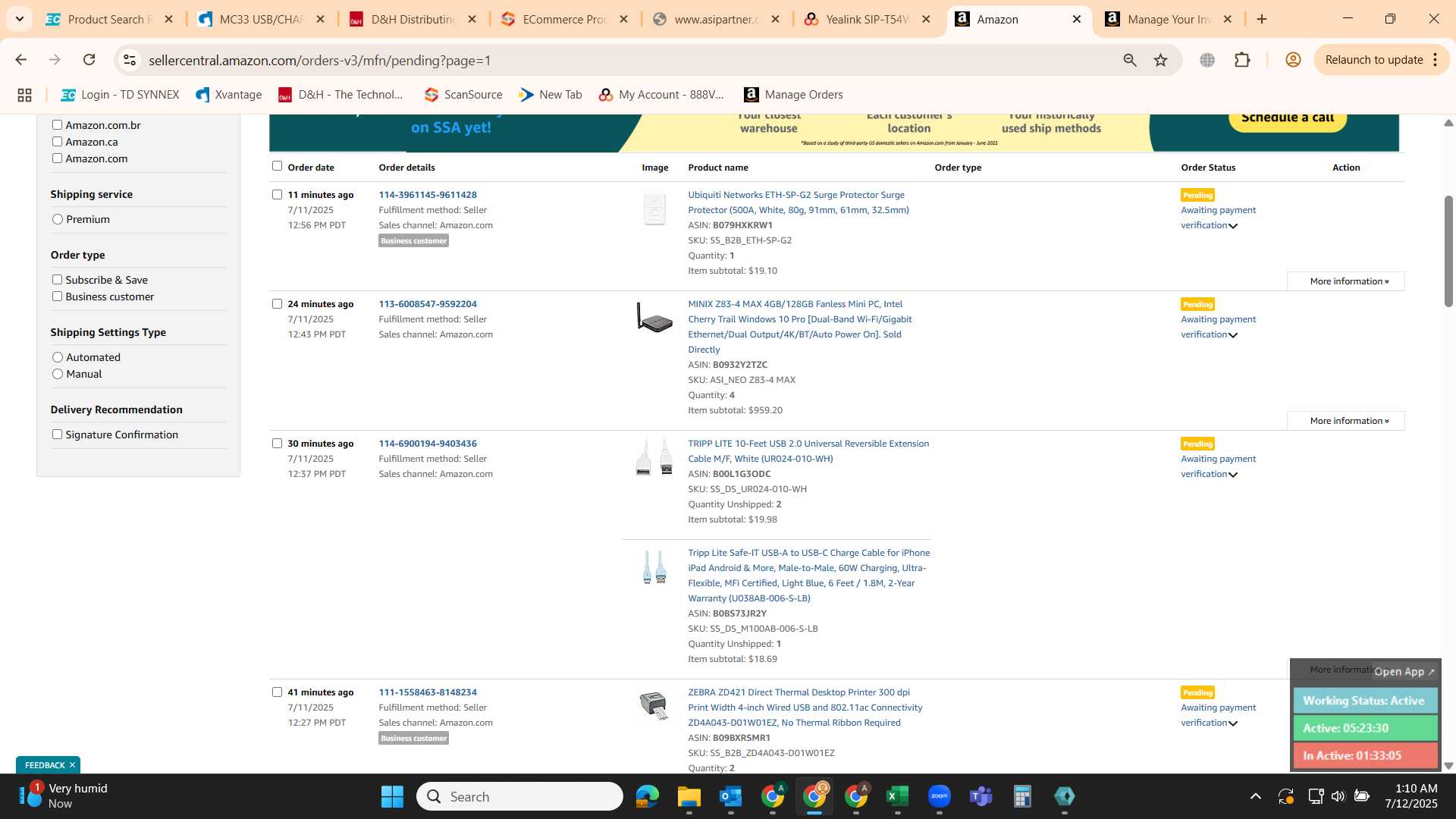Open the Windows Start menu

tap(392, 796)
